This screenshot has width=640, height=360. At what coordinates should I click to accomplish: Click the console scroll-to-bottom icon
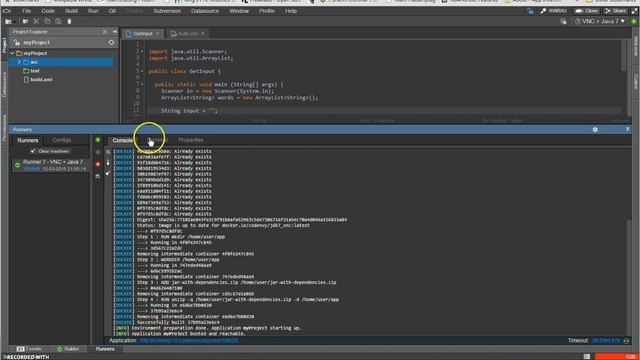[x=108, y=162]
